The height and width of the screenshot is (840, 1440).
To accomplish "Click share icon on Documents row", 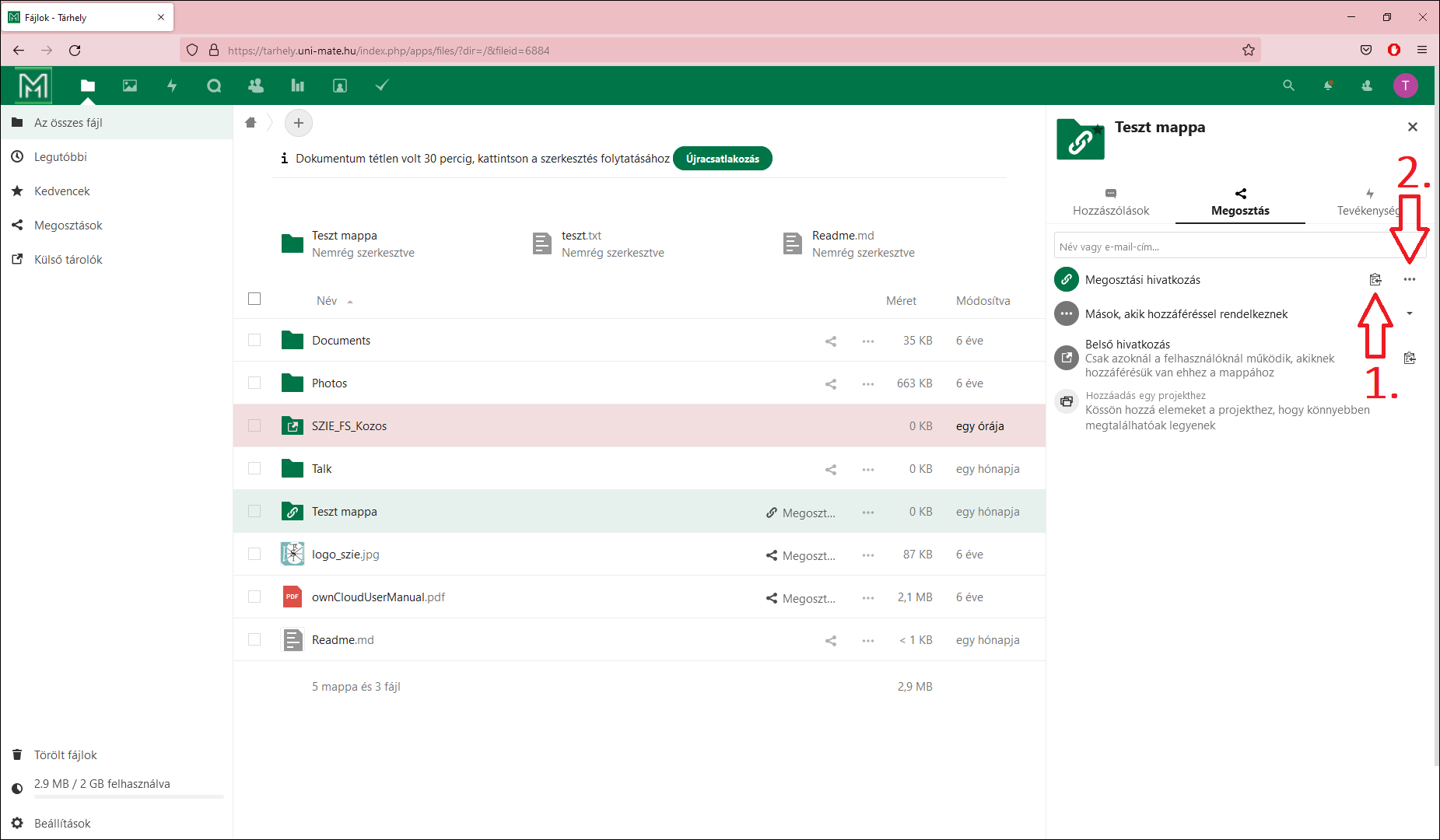I will point(831,341).
